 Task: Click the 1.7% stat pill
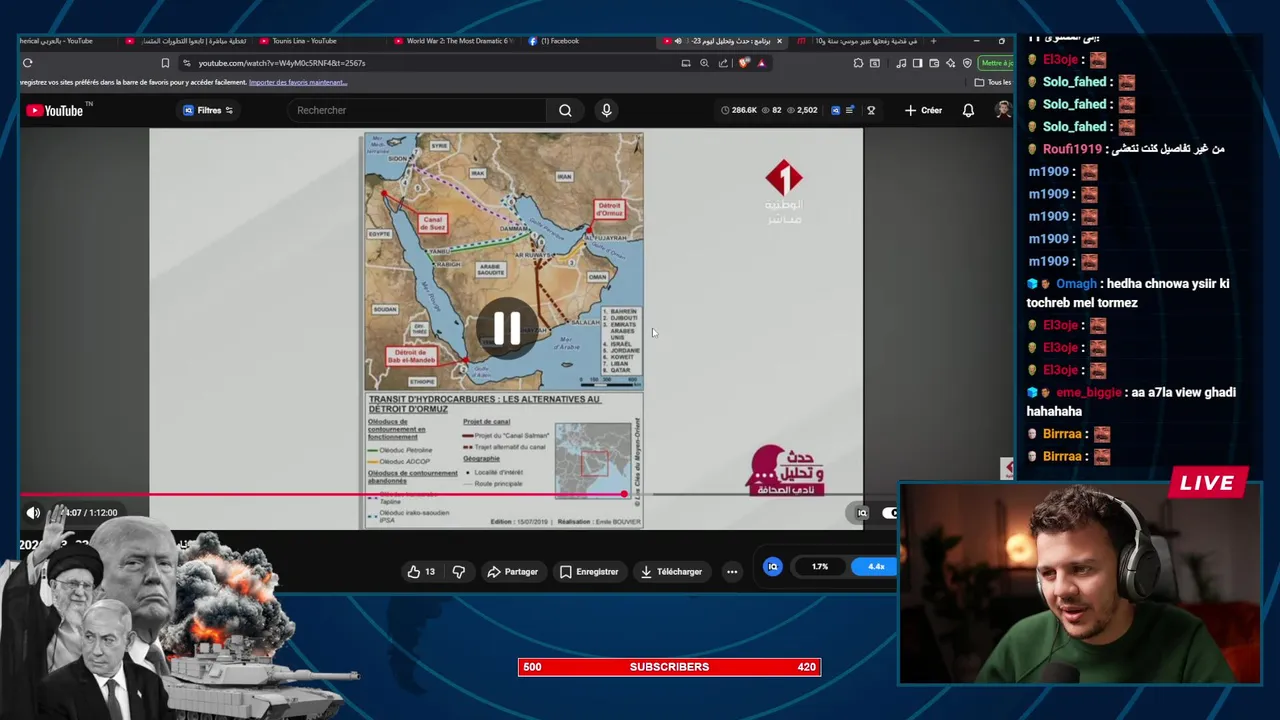coord(820,567)
